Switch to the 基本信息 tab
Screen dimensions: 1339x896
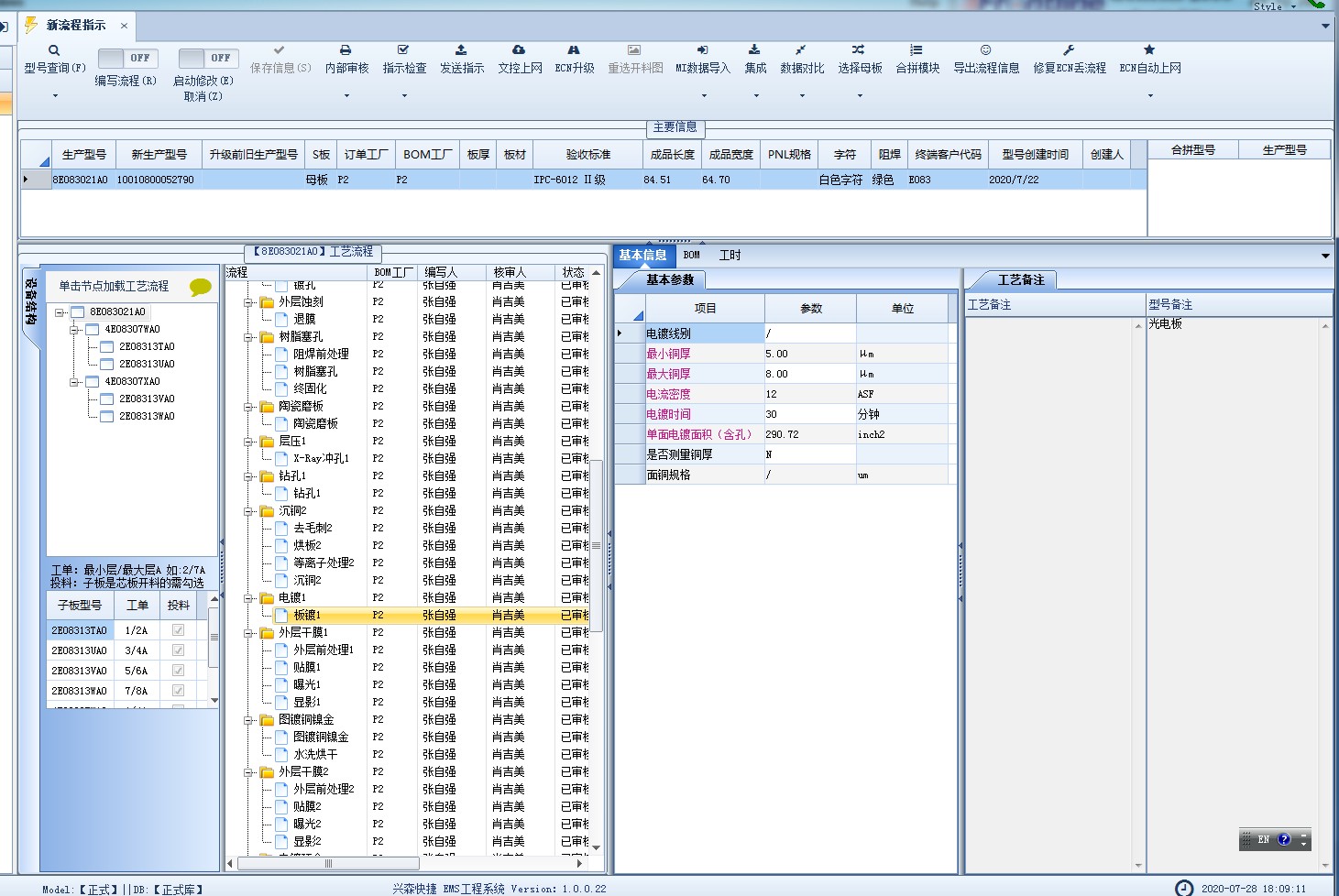642,255
